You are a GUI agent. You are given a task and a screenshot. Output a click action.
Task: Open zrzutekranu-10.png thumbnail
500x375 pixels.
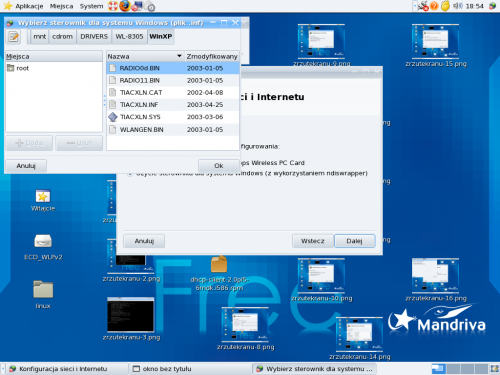(321, 275)
